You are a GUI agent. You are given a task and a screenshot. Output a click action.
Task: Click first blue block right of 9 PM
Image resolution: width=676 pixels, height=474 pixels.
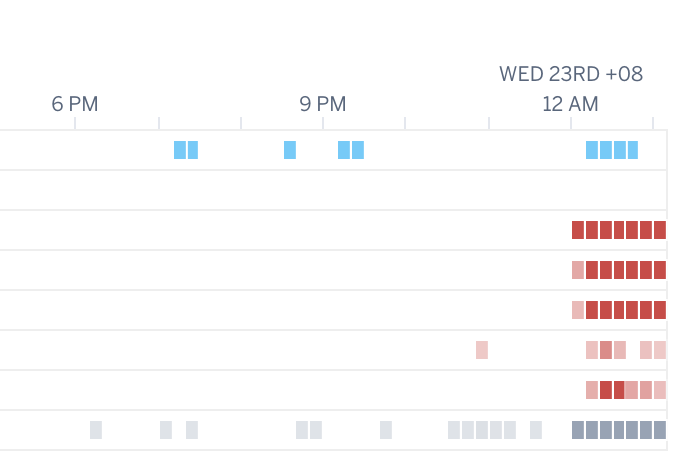344,150
